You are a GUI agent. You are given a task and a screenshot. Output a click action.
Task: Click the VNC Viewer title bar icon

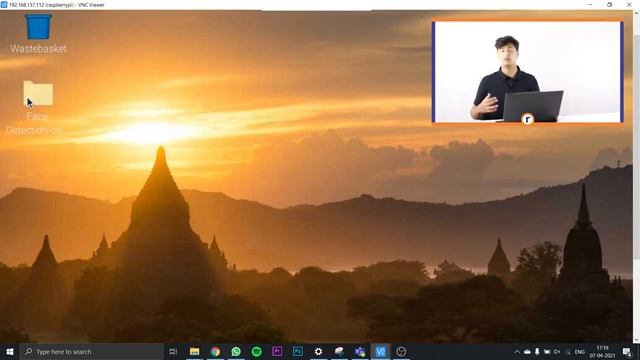pos(4,4)
